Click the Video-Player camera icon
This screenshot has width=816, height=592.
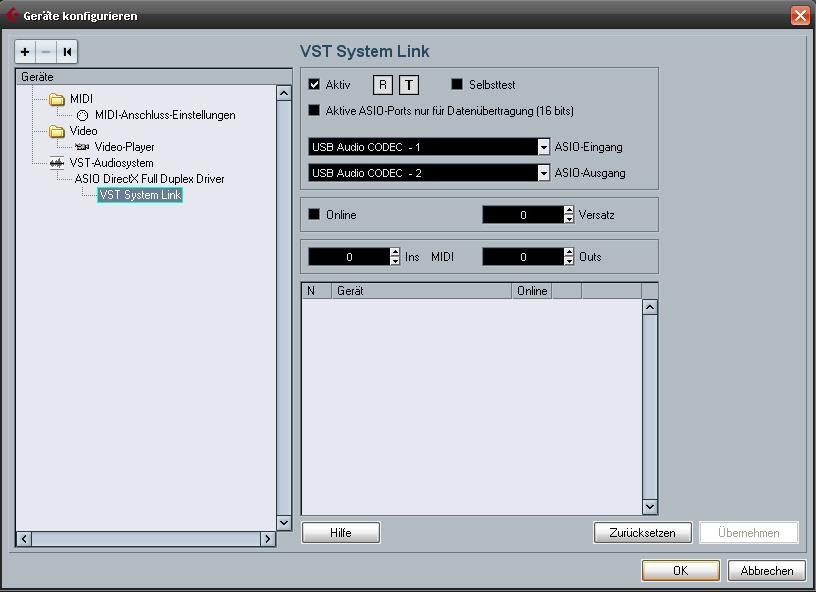(82, 147)
